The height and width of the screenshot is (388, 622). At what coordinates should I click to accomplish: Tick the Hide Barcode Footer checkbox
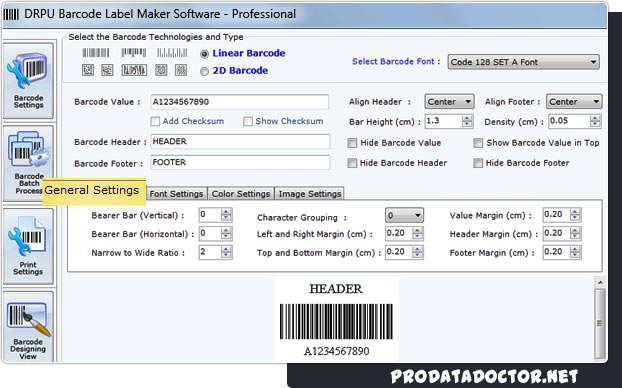coord(478,163)
